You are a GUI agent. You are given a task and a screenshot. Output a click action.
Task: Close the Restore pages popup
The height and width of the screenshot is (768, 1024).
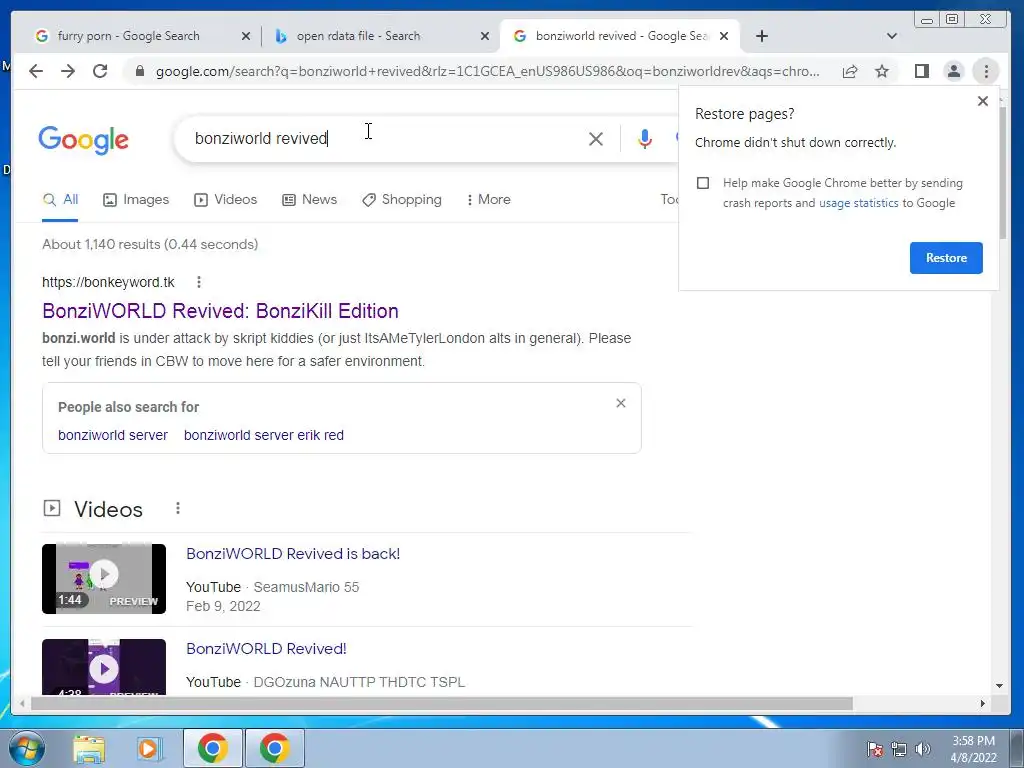pyautogui.click(x=982, y=101)
